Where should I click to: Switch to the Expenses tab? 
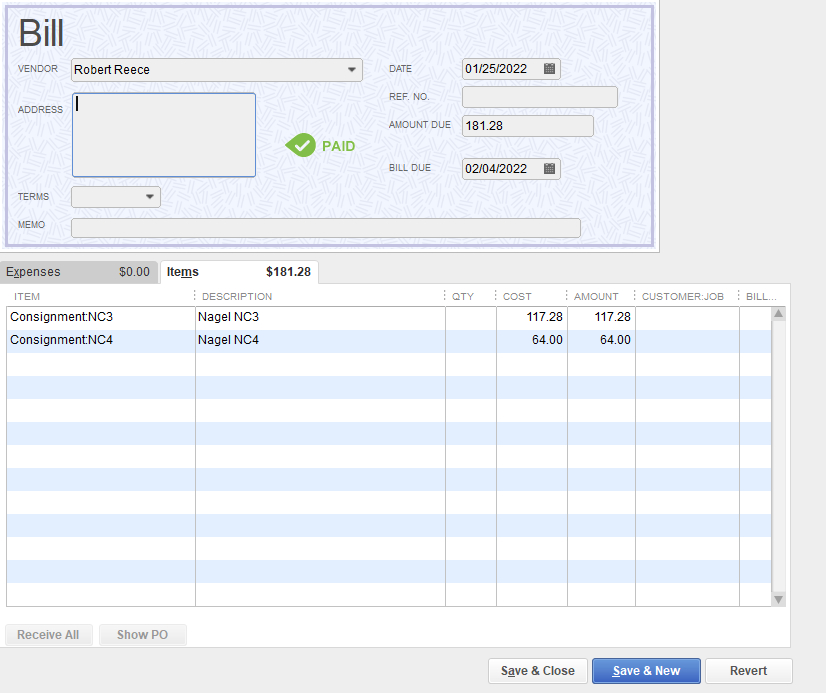[x=78, y=272]
